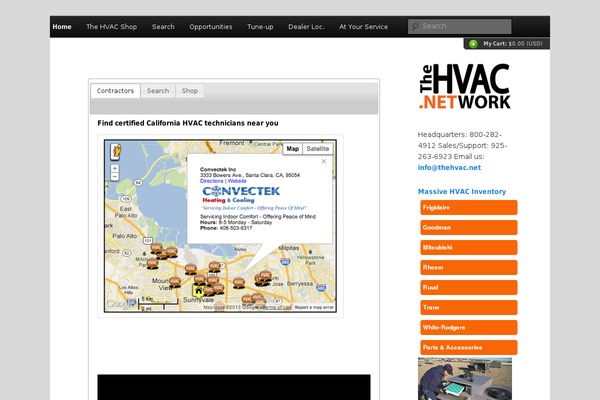
Task: Click the Phone: 408-503-6317 text
Action: coord(226,228)
